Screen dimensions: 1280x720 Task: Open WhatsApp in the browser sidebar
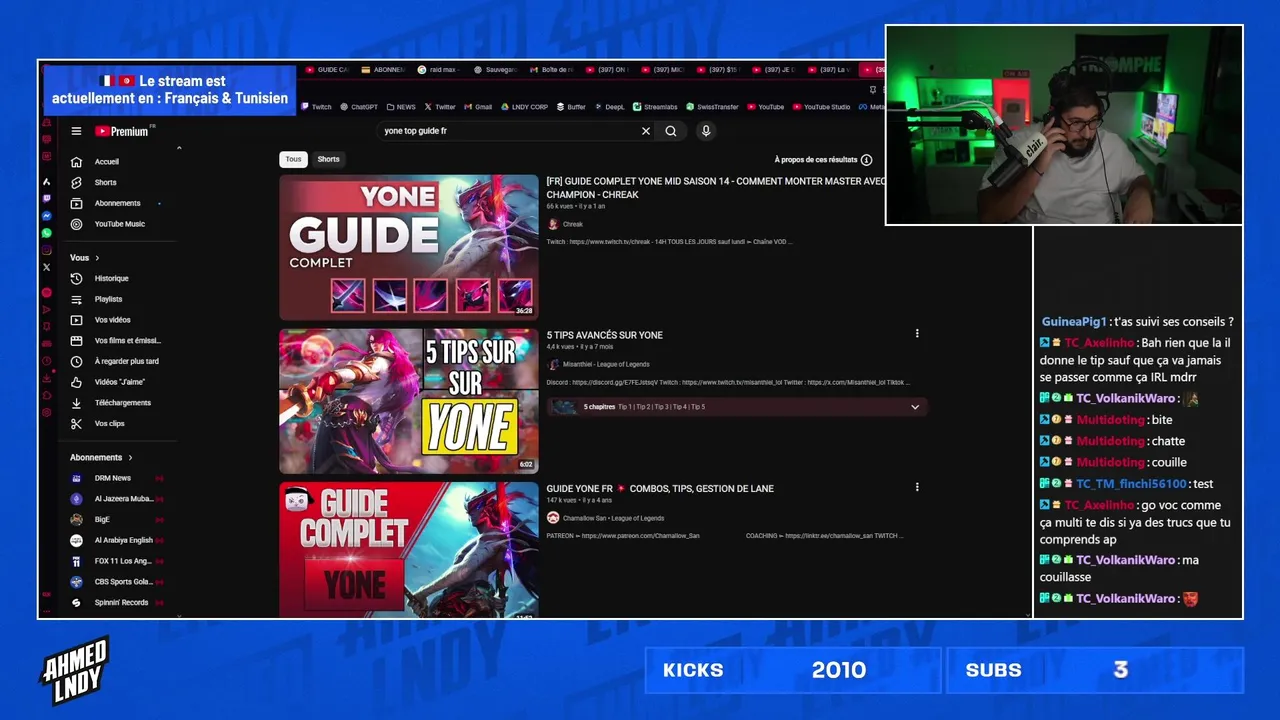tap(46, 233)
